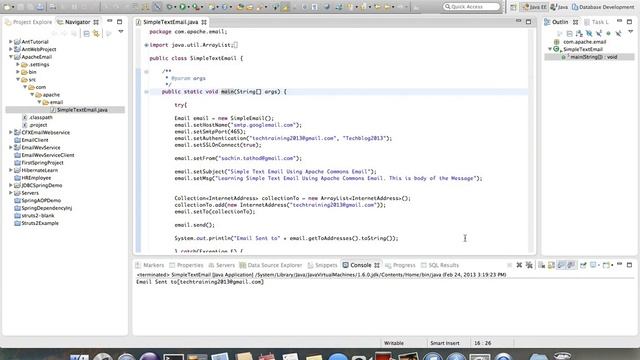Viewport: 640px width, 360px height.
Task: Minimize the Navigator panel
Action: pos(110,21)
